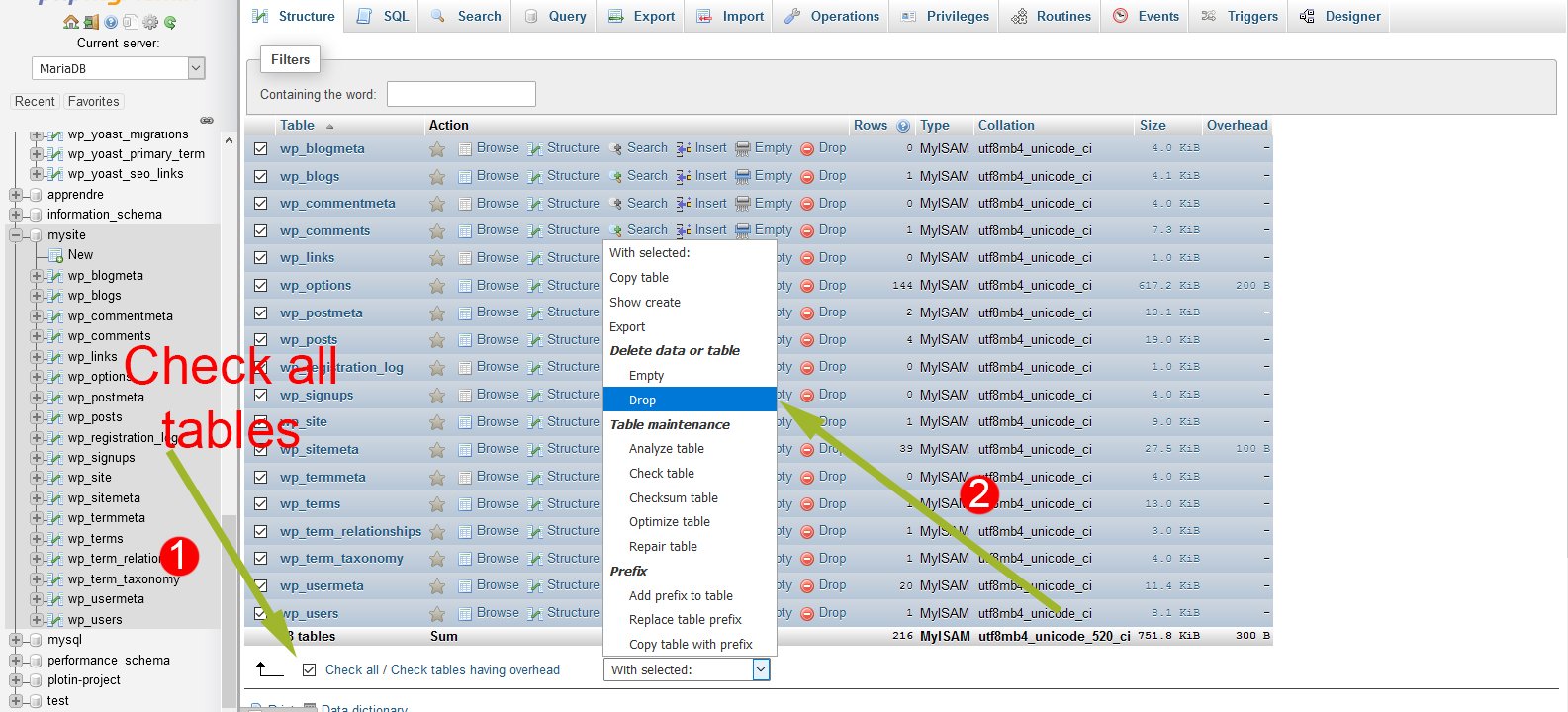
Task: Click the Home icon in the sidebar
Action: pos(70,22)
